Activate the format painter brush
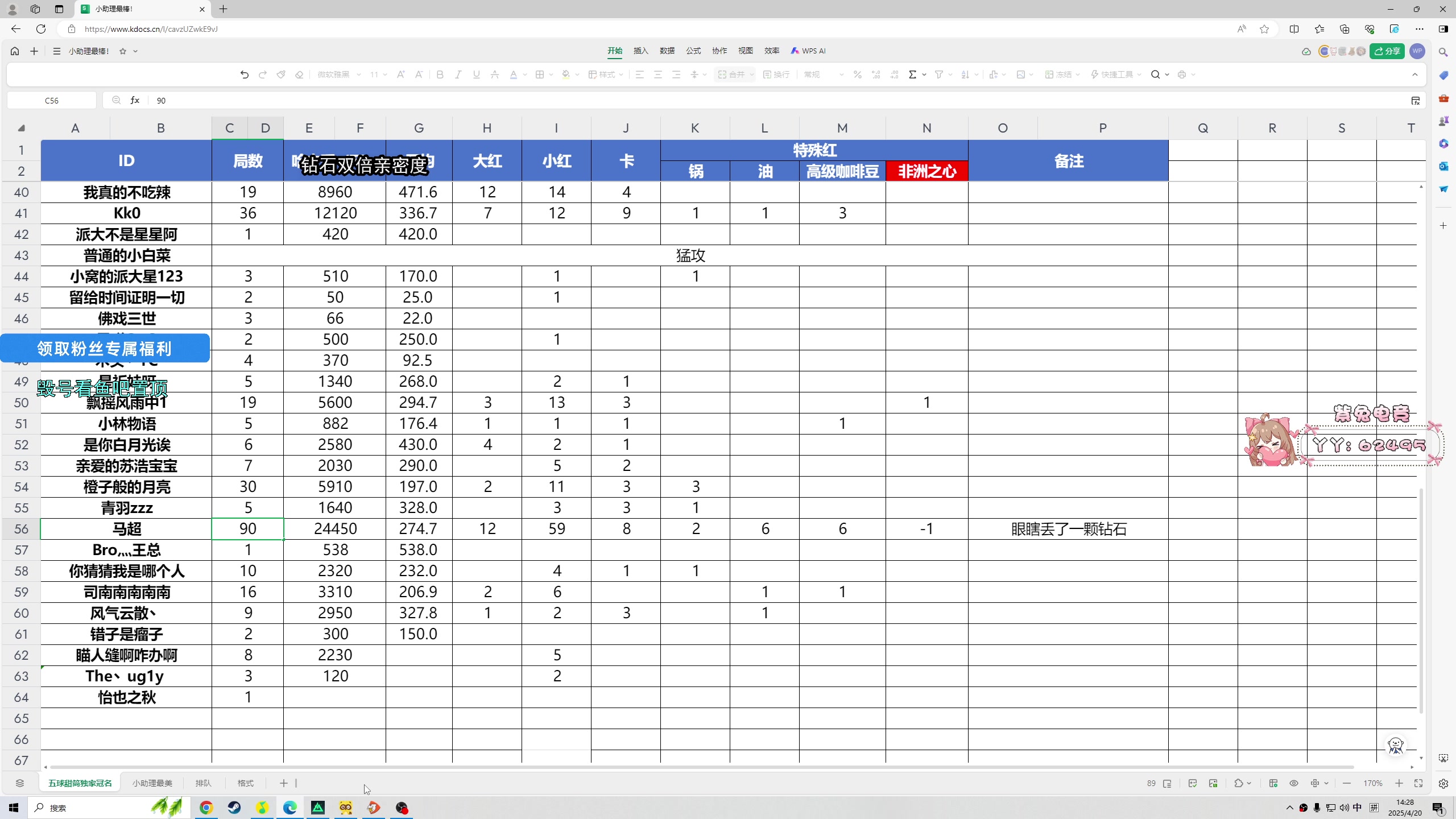Image resolution: width=1456 pixels, height=819 pixels. (x=281, y=75)
